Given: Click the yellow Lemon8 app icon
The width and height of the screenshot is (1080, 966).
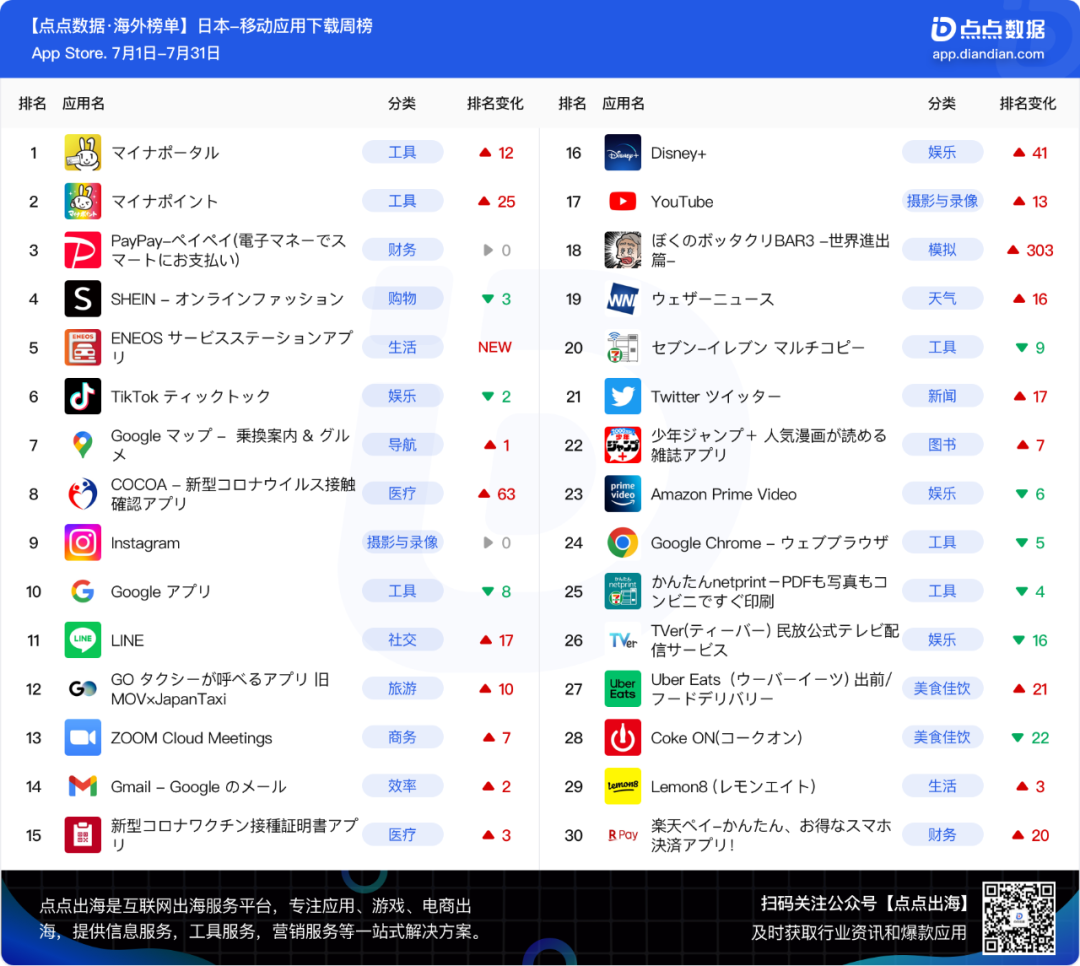Looking at the screenshot, I should [x=623, y=786].
